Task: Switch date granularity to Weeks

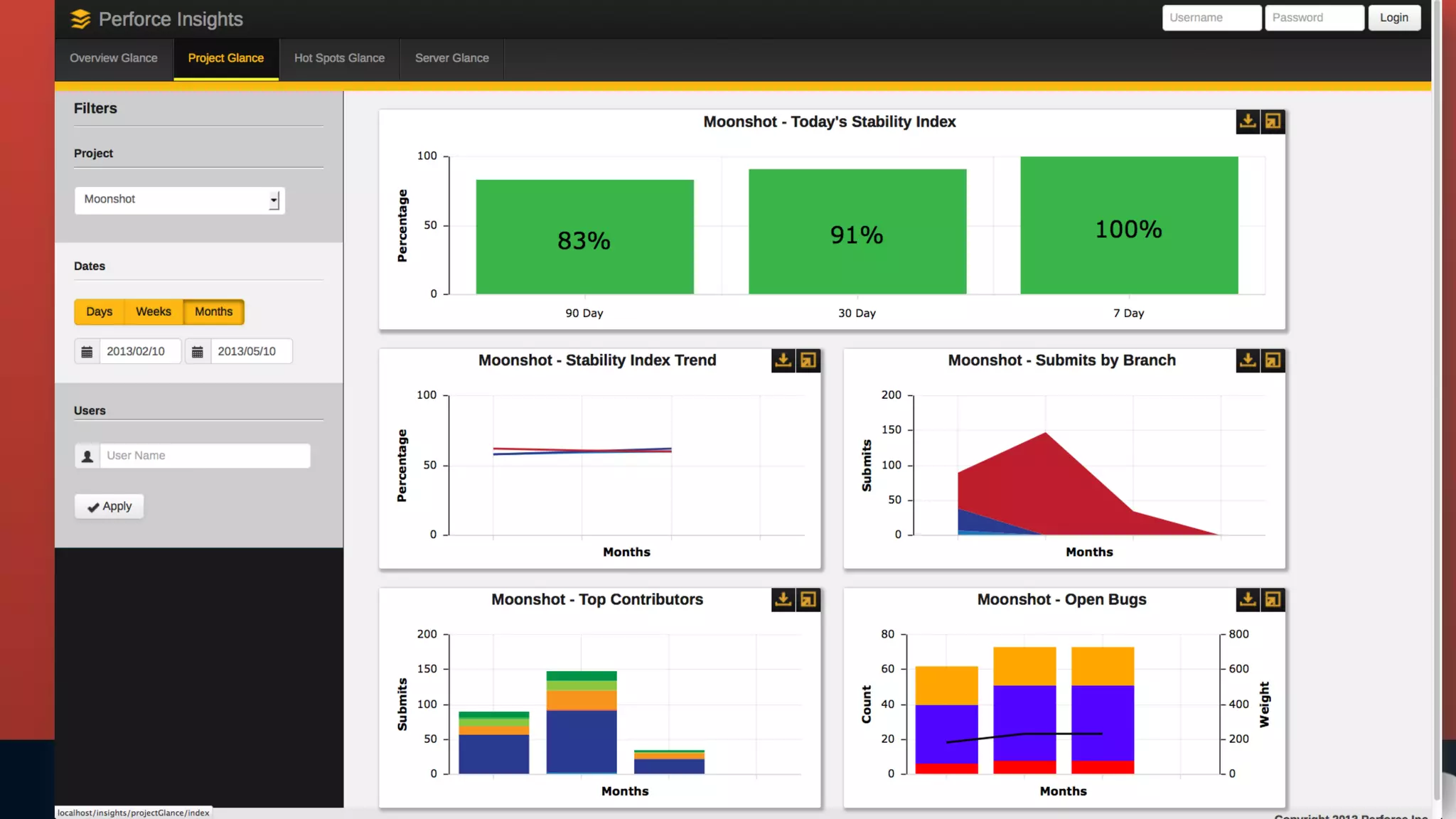Action: coord(154,312)
